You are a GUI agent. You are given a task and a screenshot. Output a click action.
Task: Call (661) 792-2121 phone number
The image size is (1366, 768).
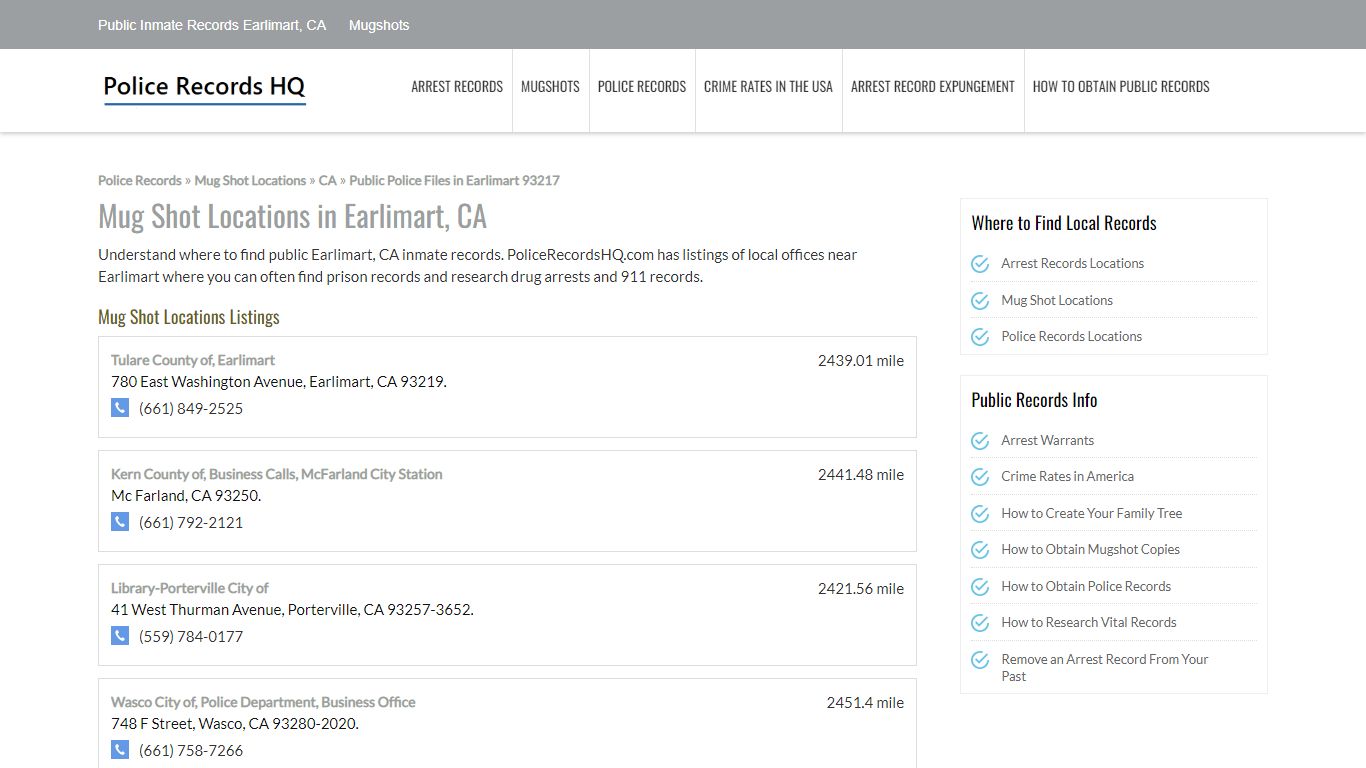(191, 522)
